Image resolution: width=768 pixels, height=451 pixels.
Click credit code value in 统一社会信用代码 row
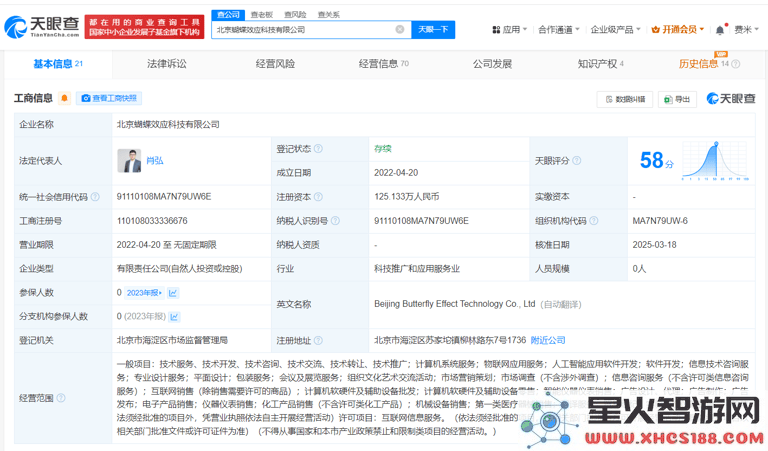[x=164, y=196]
